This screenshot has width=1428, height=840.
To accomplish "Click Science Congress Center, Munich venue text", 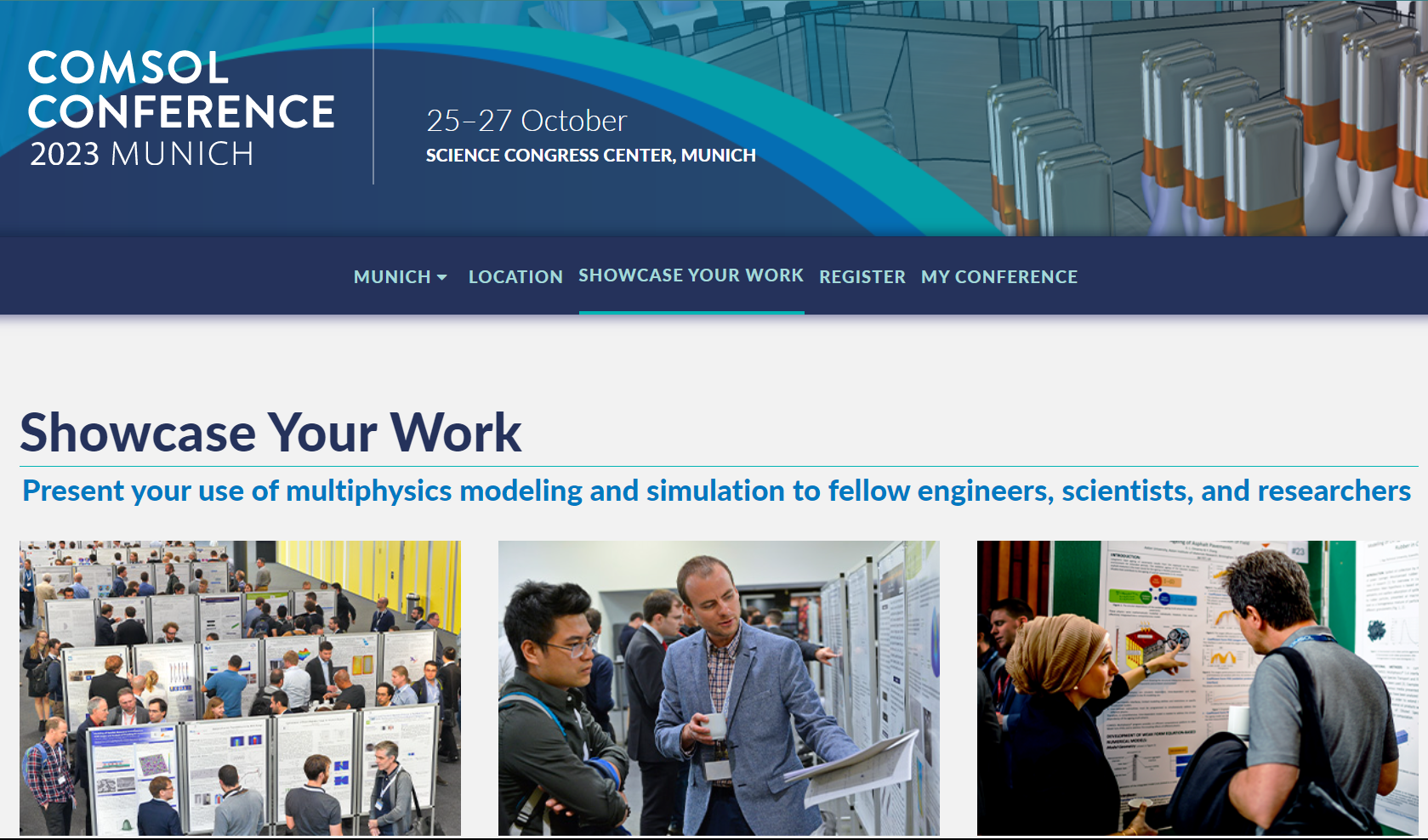I will click(x=590, y=156).
